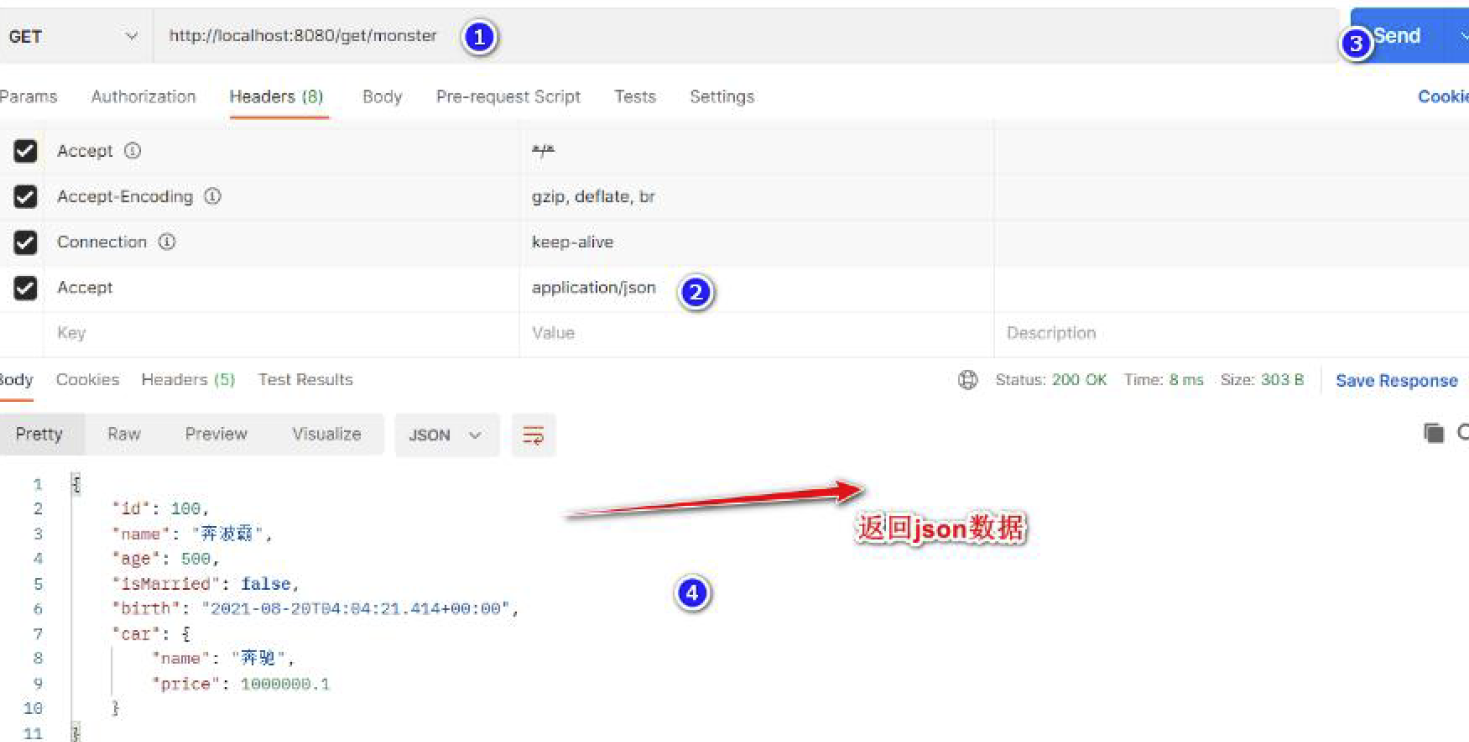This screenshot has width=1469, height=742.
Task: Click the network globe icon near Status
Action: tap(968, 380)
